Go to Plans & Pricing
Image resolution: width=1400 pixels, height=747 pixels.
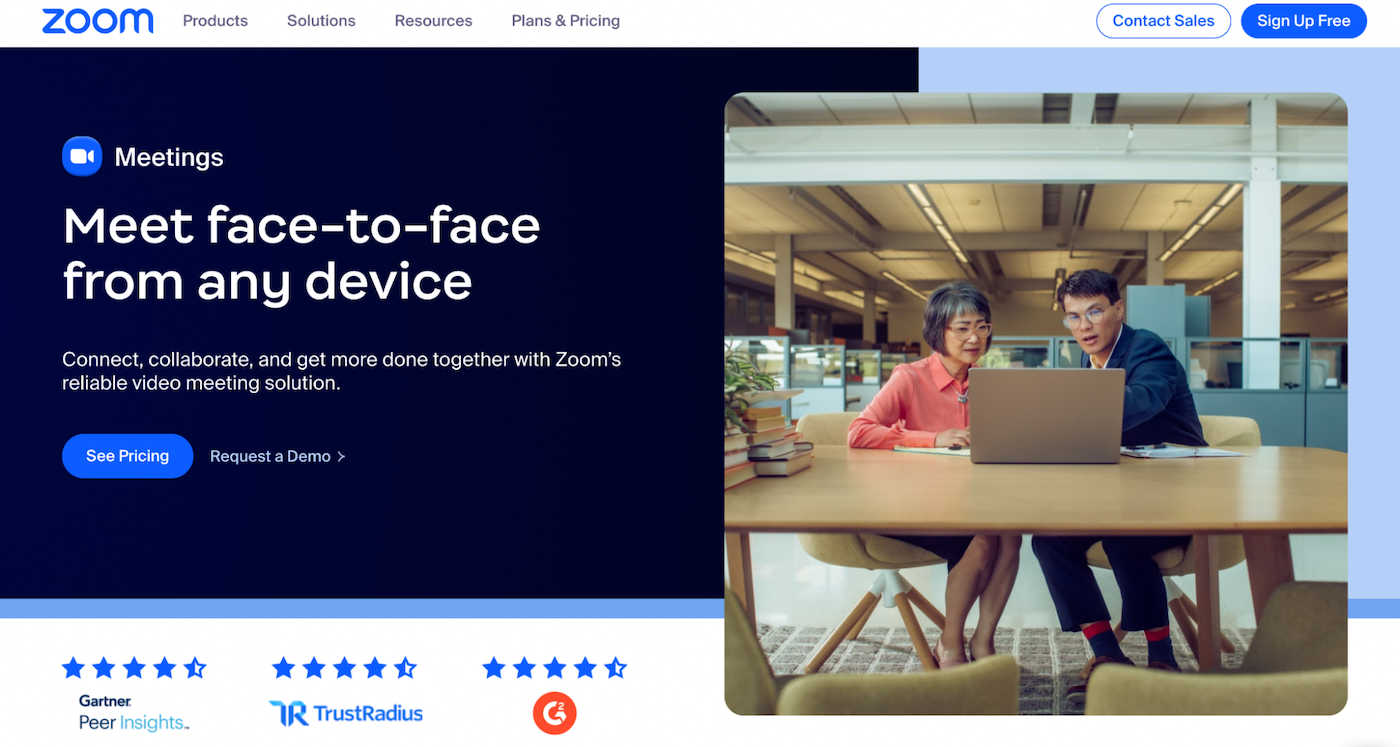[x=565, y=21]
